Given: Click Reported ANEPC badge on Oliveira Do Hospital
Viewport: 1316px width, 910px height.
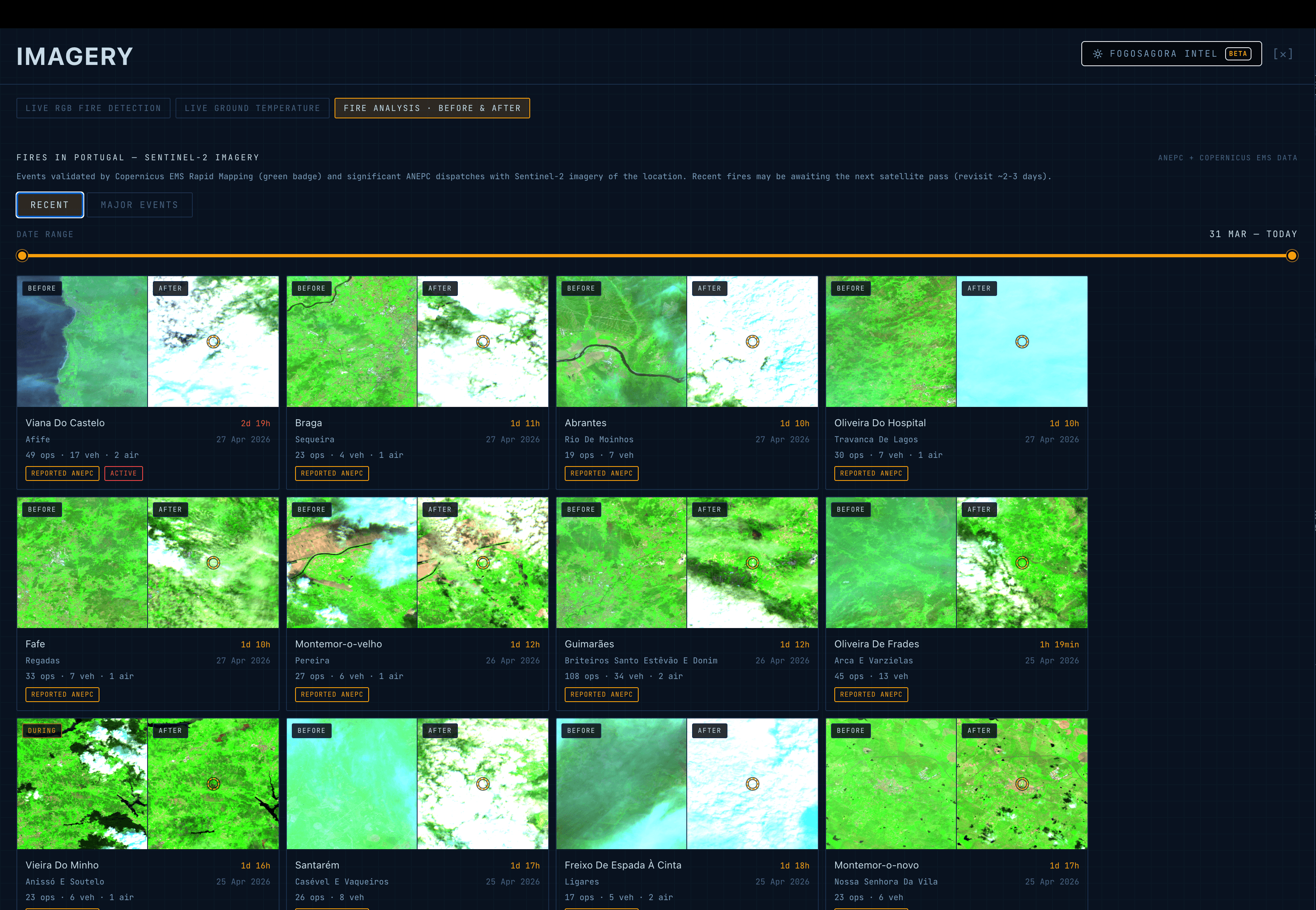Looking at the screenshot, I should click(x=871, y=473).
